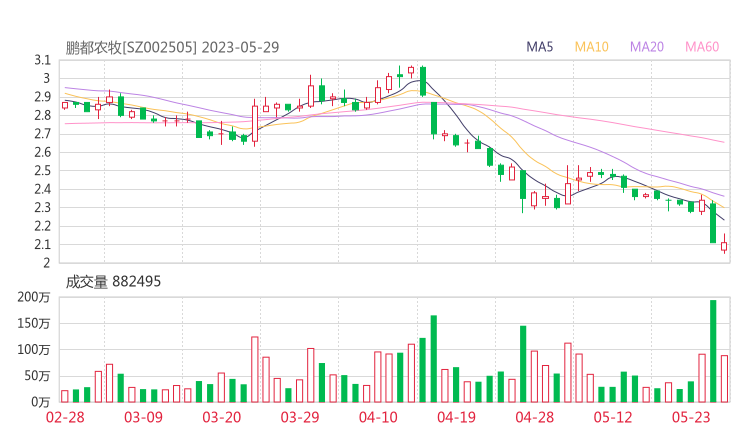Toggle the MA5 legend entry
This screenshot has height=440, width=740.
tap(539, 47)
